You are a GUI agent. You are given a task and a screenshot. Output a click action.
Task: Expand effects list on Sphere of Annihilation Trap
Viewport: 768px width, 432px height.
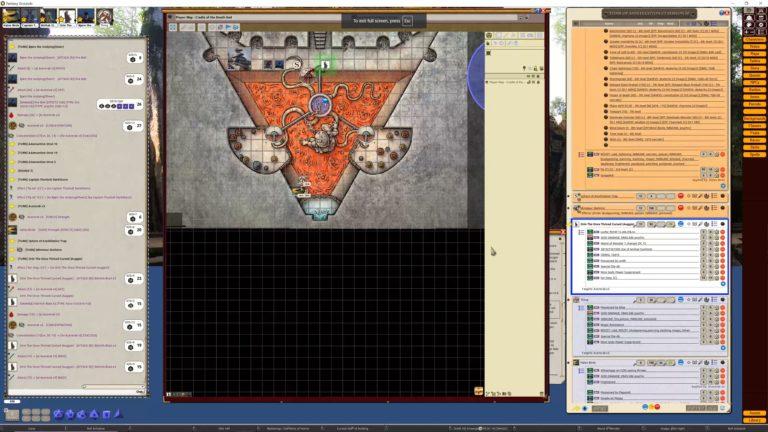pos(714,196)
